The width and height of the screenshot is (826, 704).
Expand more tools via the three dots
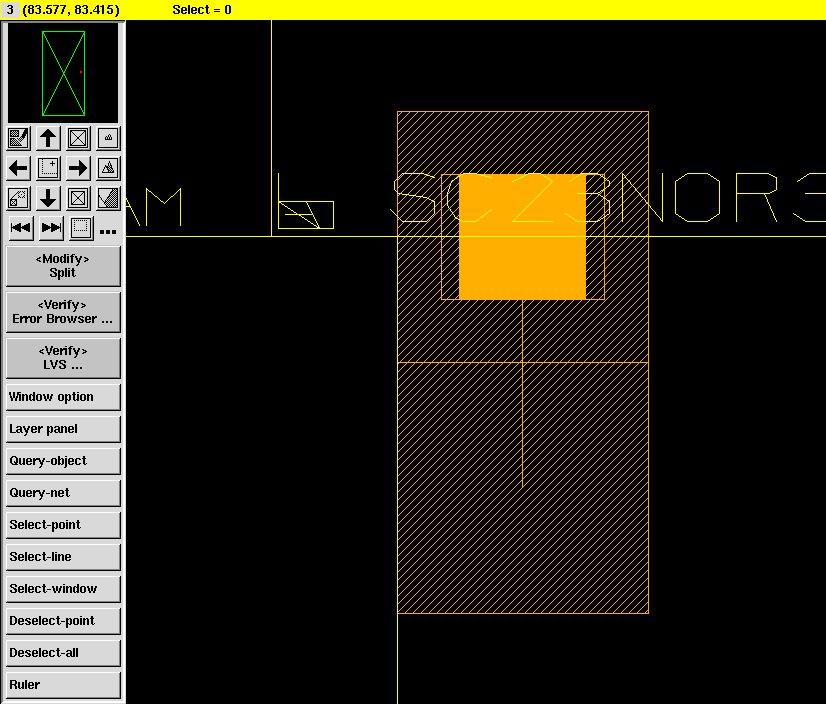pyautogui.click(x=108, y=231)
